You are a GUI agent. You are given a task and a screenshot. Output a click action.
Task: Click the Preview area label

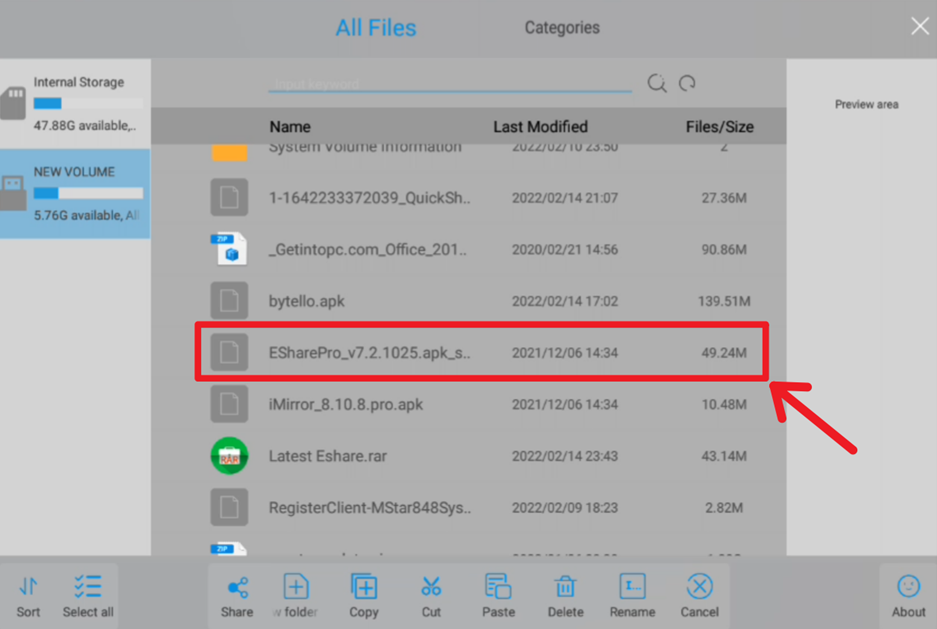point(866,104)
